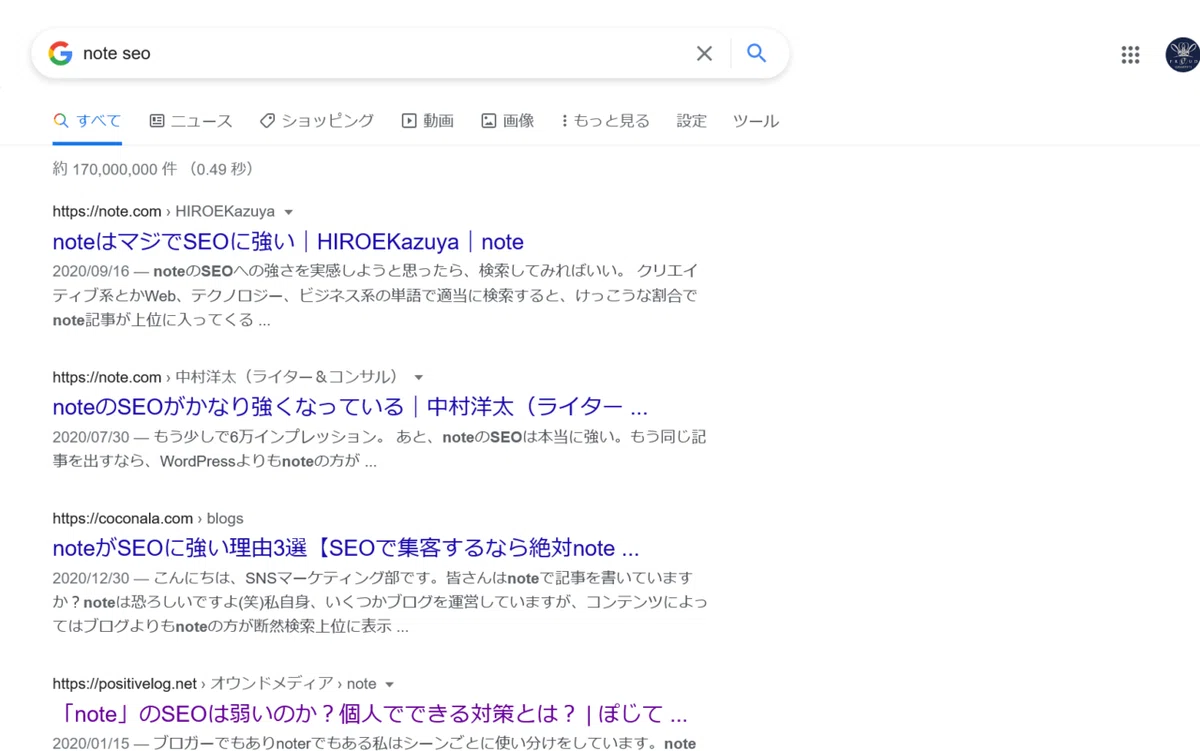The height and width of the screenshot is (751, 1200).
Task: Open result 'noteはマジでSEOに強い｜HIROEKazuya｜note'
Action: [x=288, y=242]
